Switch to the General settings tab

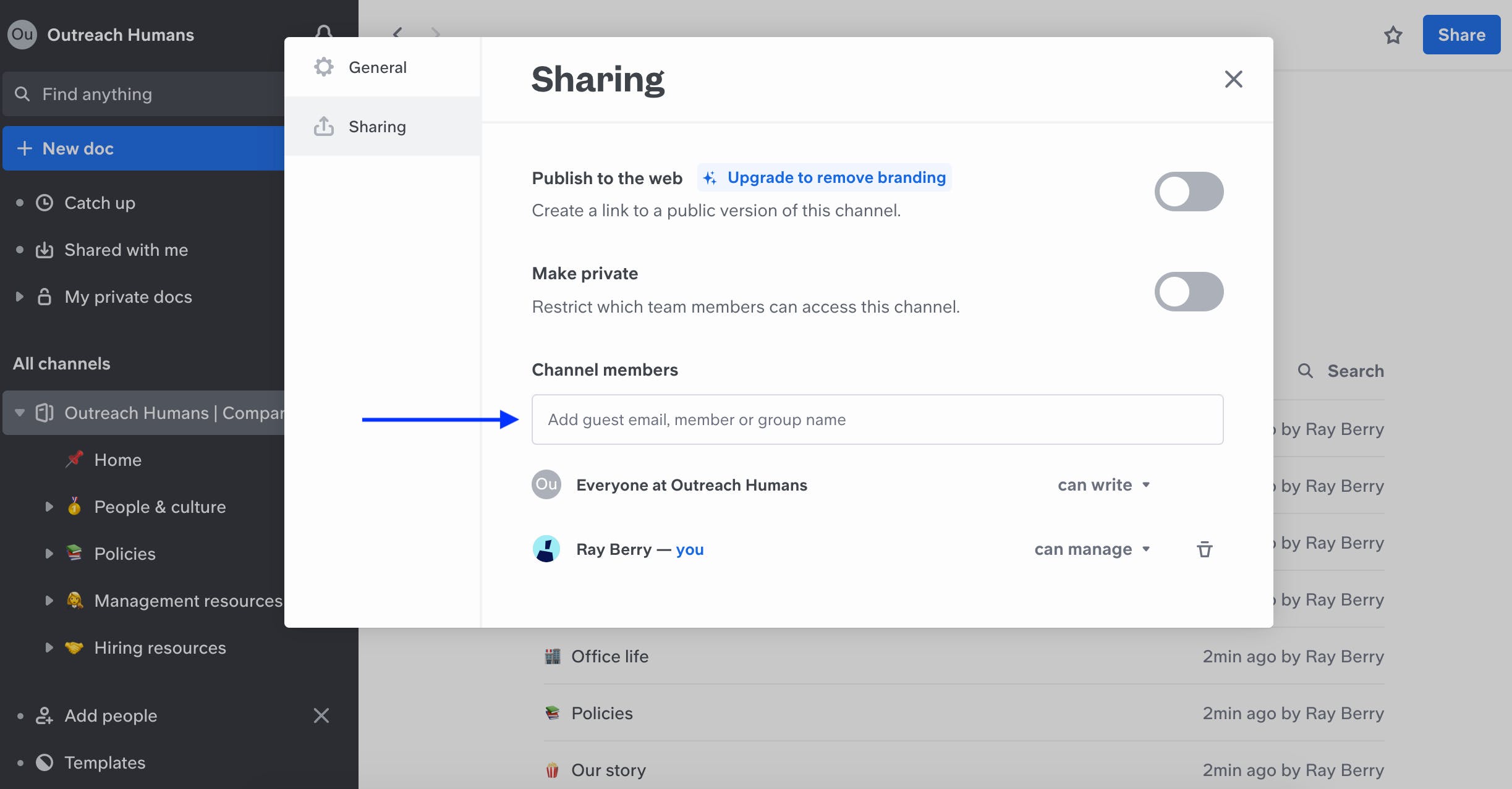(383, 67)
